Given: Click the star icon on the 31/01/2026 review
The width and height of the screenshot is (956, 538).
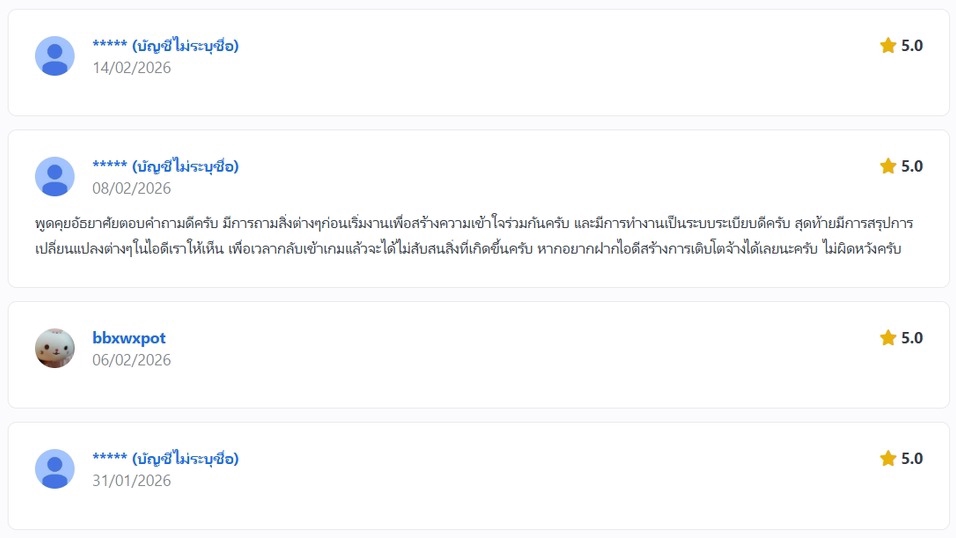Looking at the screenshot, I should 887,458.
